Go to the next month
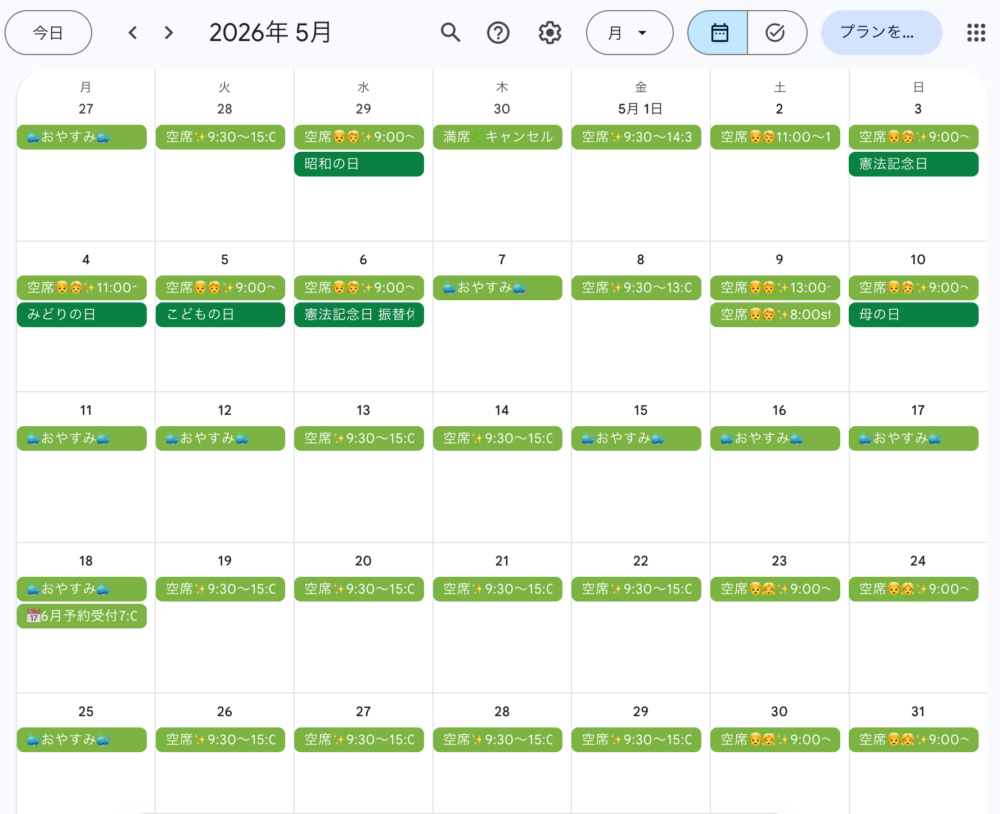1000x814 pixels. pos(169,33)
